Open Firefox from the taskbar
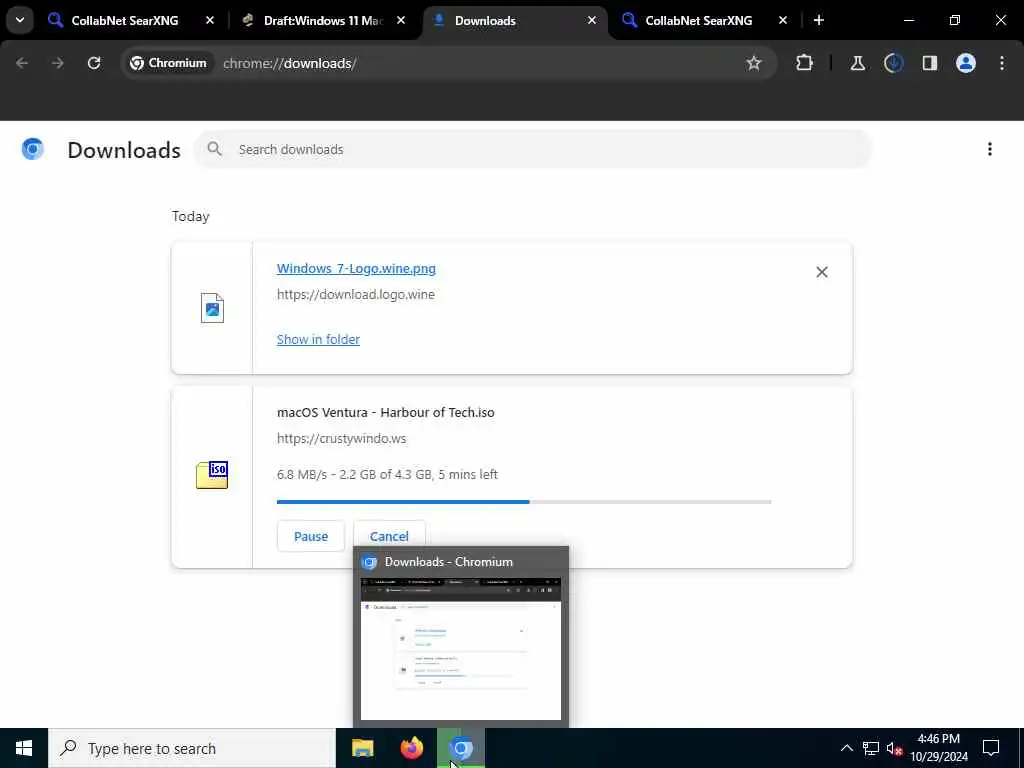Image resolution: width=1024 pixels, height=768 pixels. (x=411, y=748)
